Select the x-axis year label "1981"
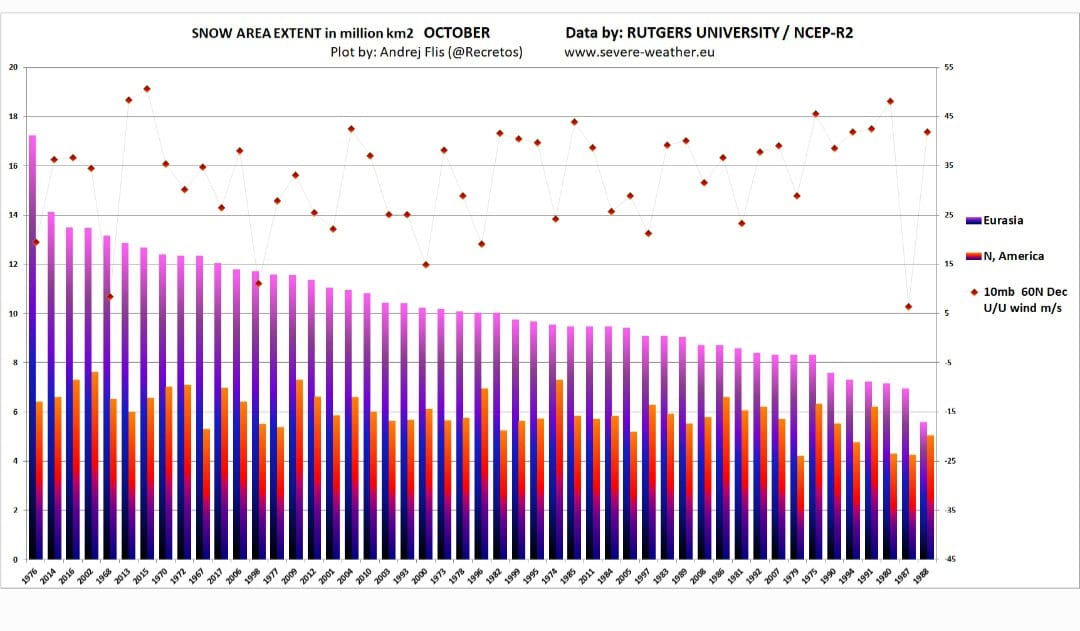 (736, 576)
